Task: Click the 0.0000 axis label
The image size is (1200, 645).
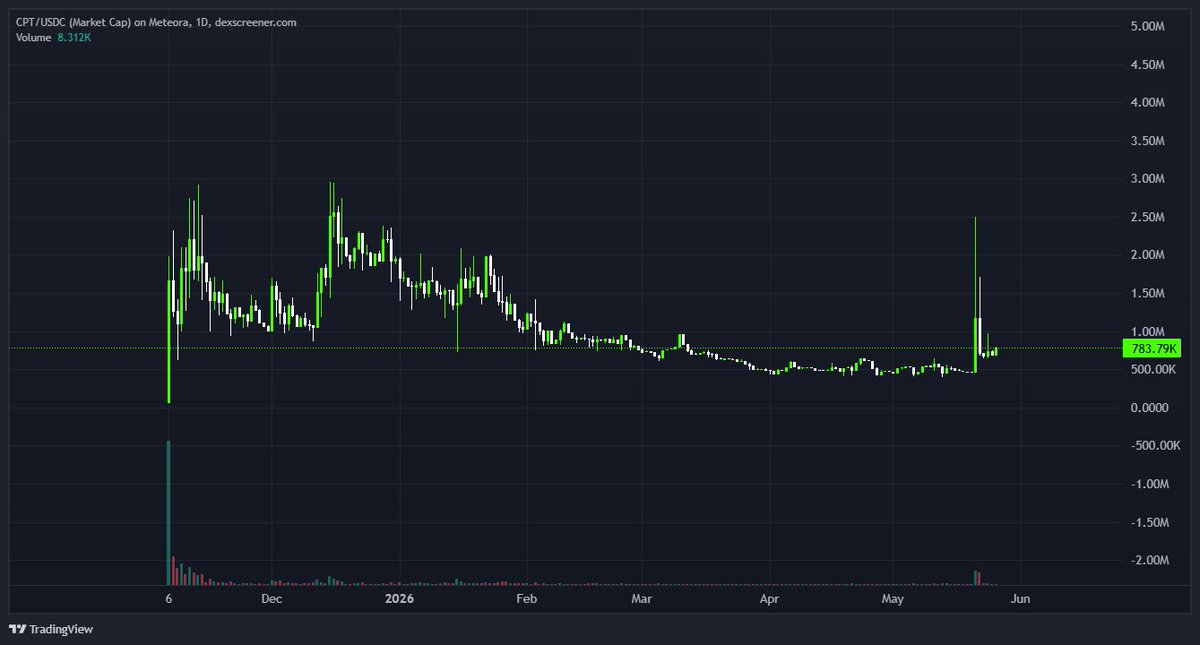Action: tap(1150, 408)
